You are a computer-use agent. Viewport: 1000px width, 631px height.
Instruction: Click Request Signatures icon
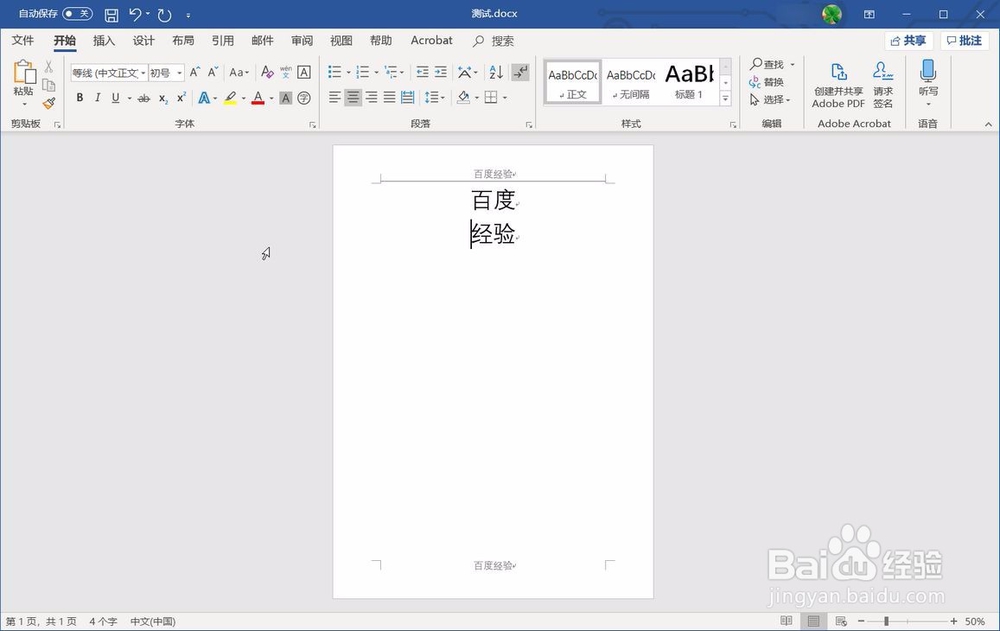[883, 85]
